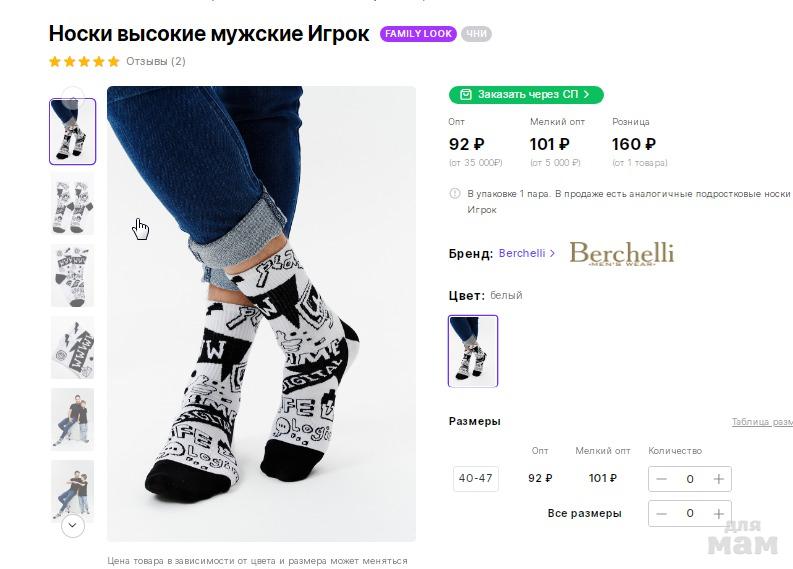
Task: Click the info icon about packaging
Action: tap(455, 194)
